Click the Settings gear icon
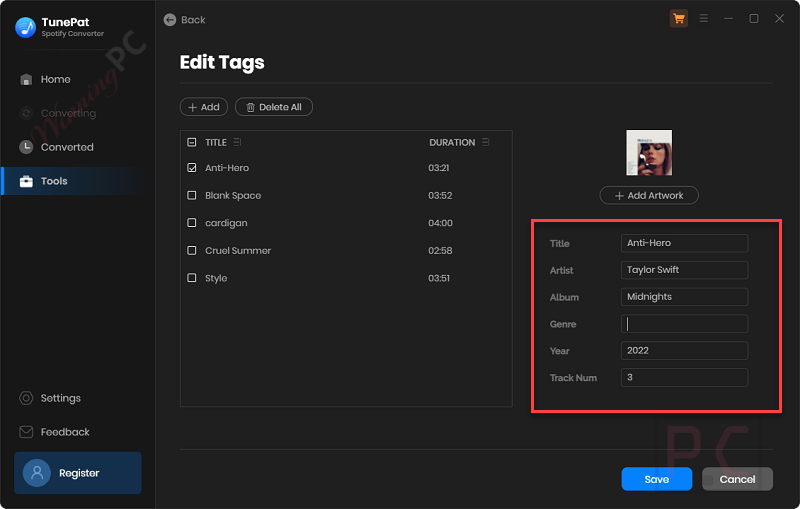Image resolution: width=800 pixels, height=509 pixels. pos(26,398)
